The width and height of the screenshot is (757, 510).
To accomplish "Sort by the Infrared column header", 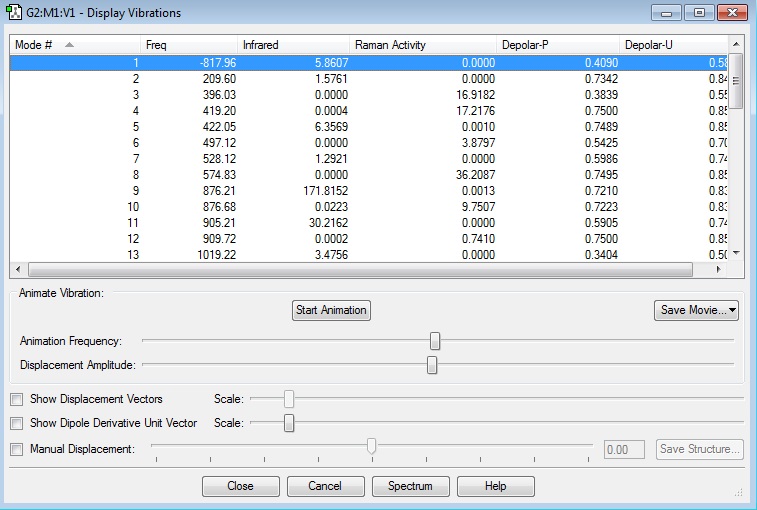I will 293,45.
